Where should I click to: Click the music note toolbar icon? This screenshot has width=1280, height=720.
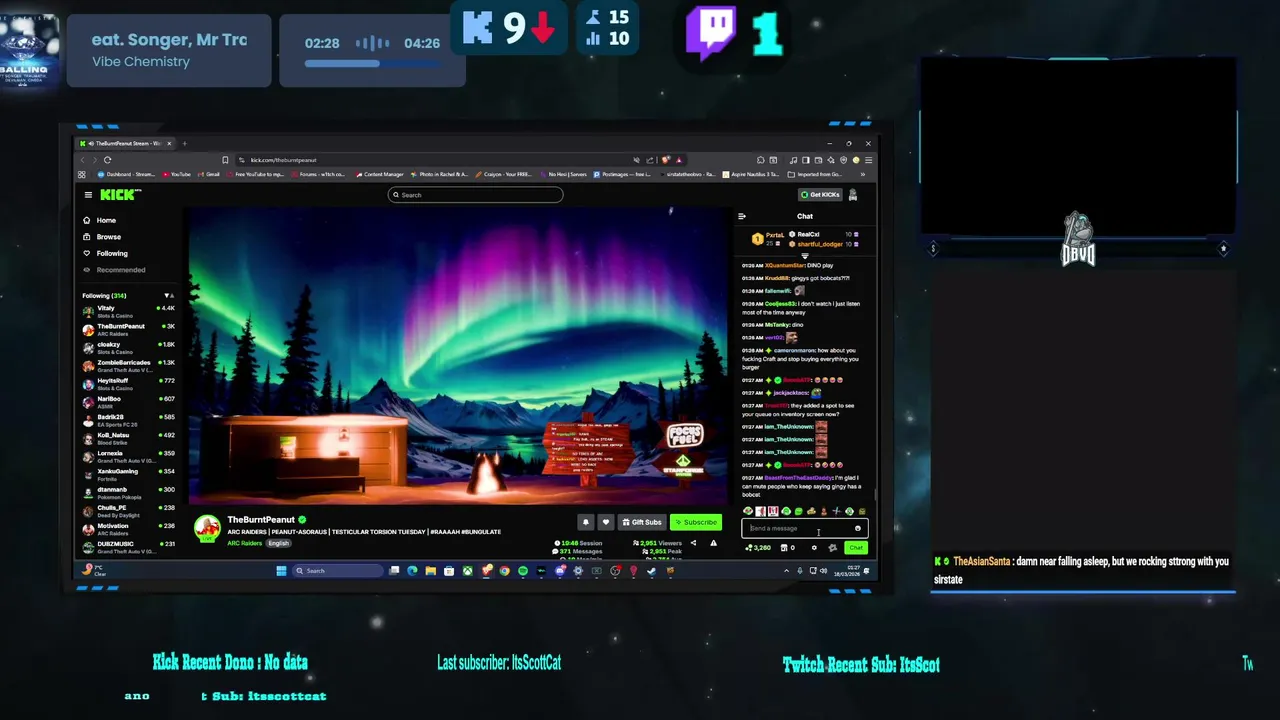pos(793,160)
